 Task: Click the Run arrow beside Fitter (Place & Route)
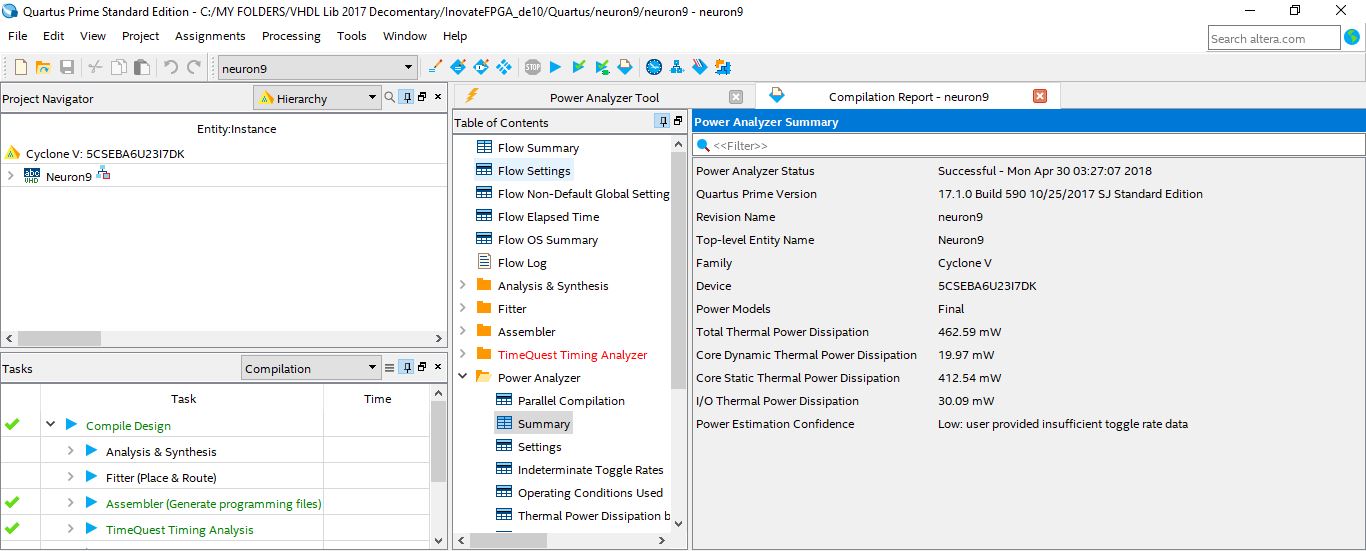91,477
